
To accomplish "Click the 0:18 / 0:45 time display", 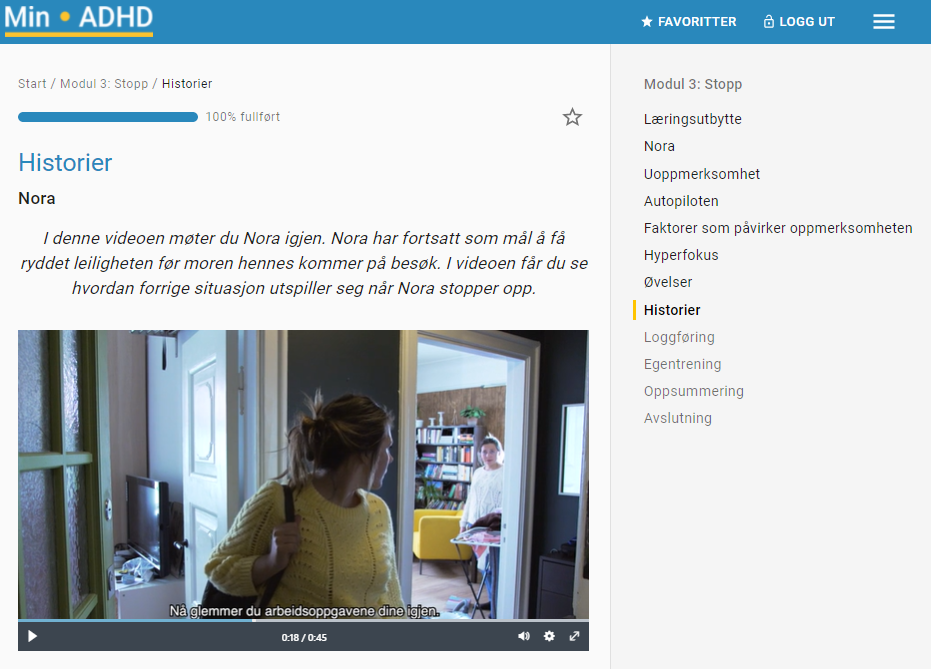I will [x=304, y=638].
